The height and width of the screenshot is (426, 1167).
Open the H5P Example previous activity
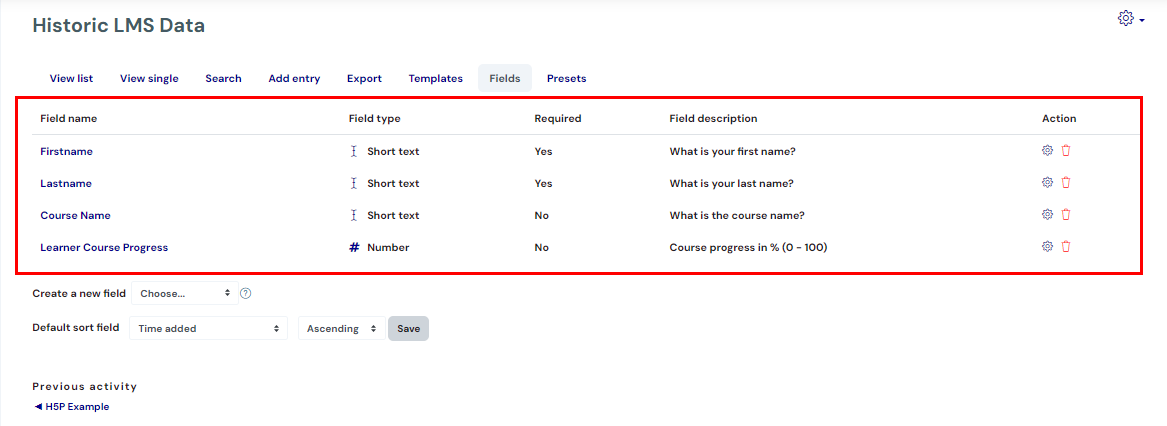(71, 407)
